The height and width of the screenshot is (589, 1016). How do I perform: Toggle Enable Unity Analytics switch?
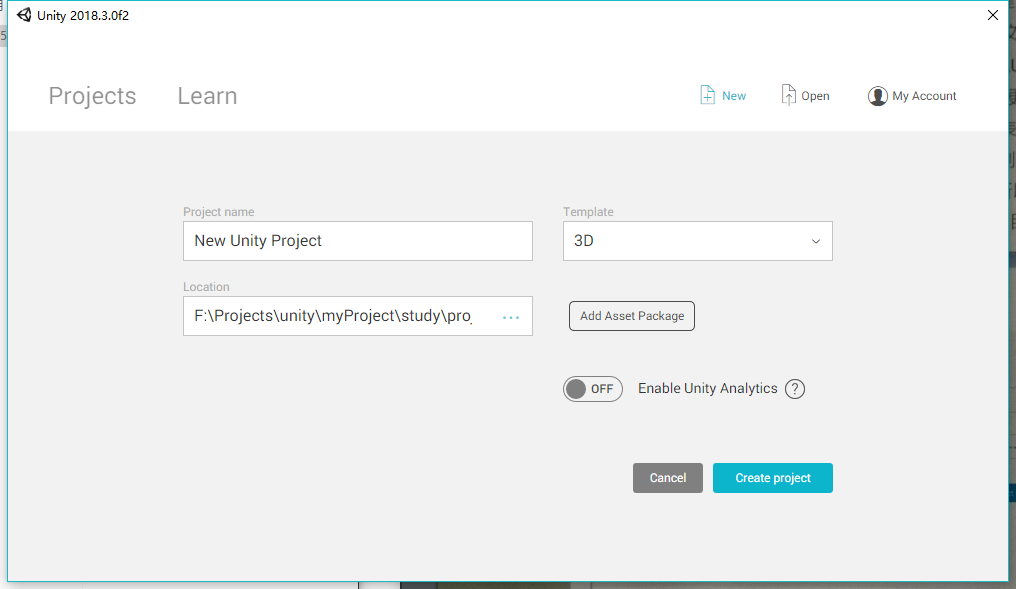pyautogui.click(x=593, y=389)
